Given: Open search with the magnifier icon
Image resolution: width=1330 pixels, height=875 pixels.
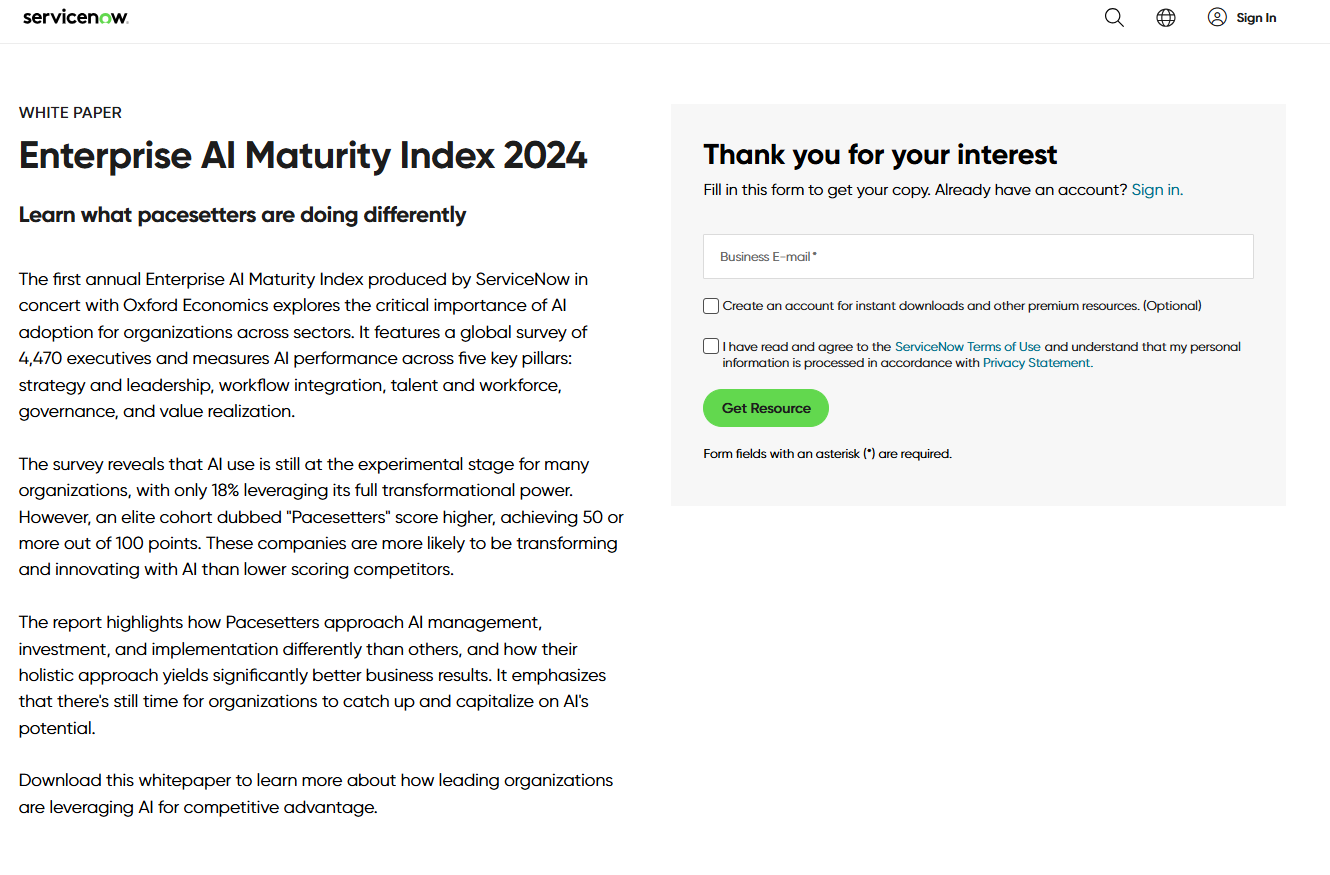Looking at the screenshot, I should tap(1114, 18).
